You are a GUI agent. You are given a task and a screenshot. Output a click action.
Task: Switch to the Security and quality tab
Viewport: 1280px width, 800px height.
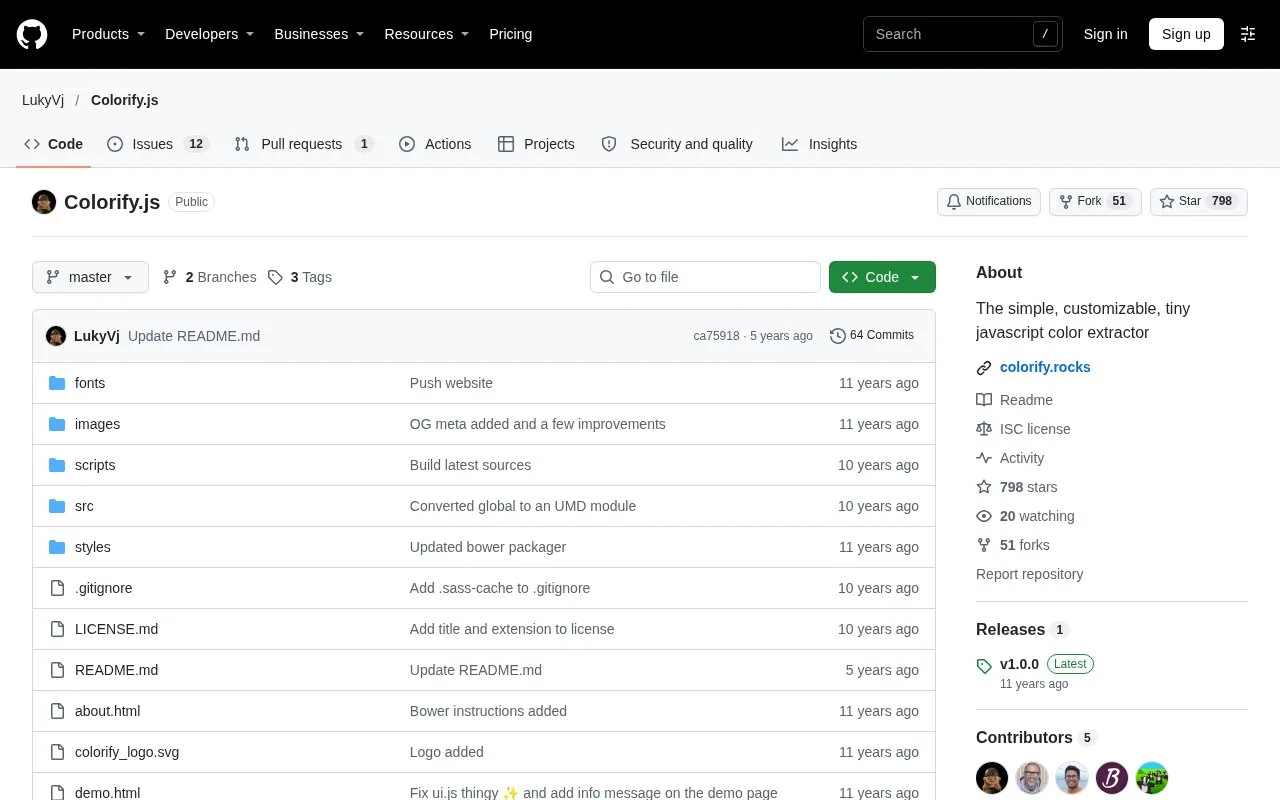point(677,144)
